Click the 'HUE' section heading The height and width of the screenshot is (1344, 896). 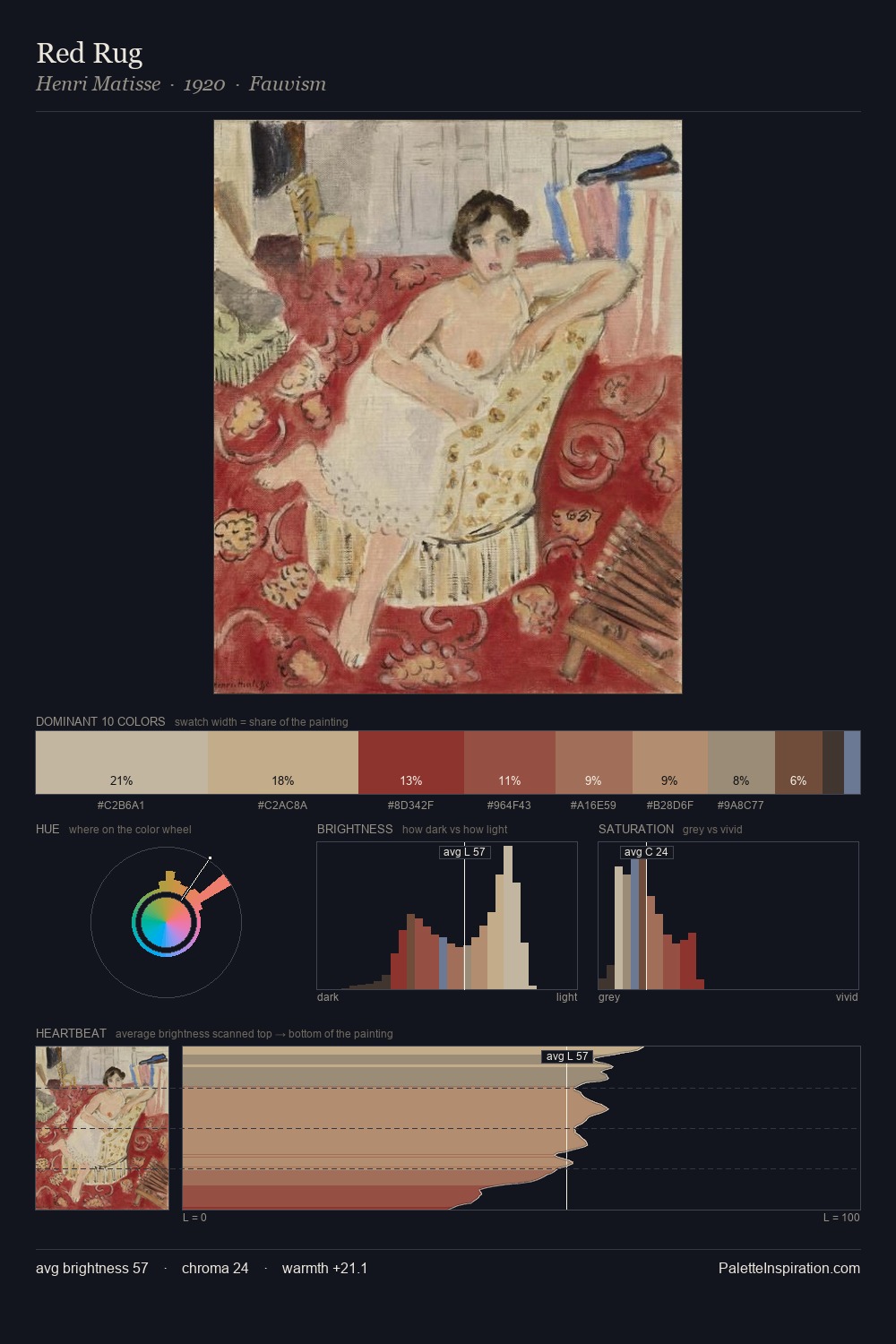(x=47, y=829)
